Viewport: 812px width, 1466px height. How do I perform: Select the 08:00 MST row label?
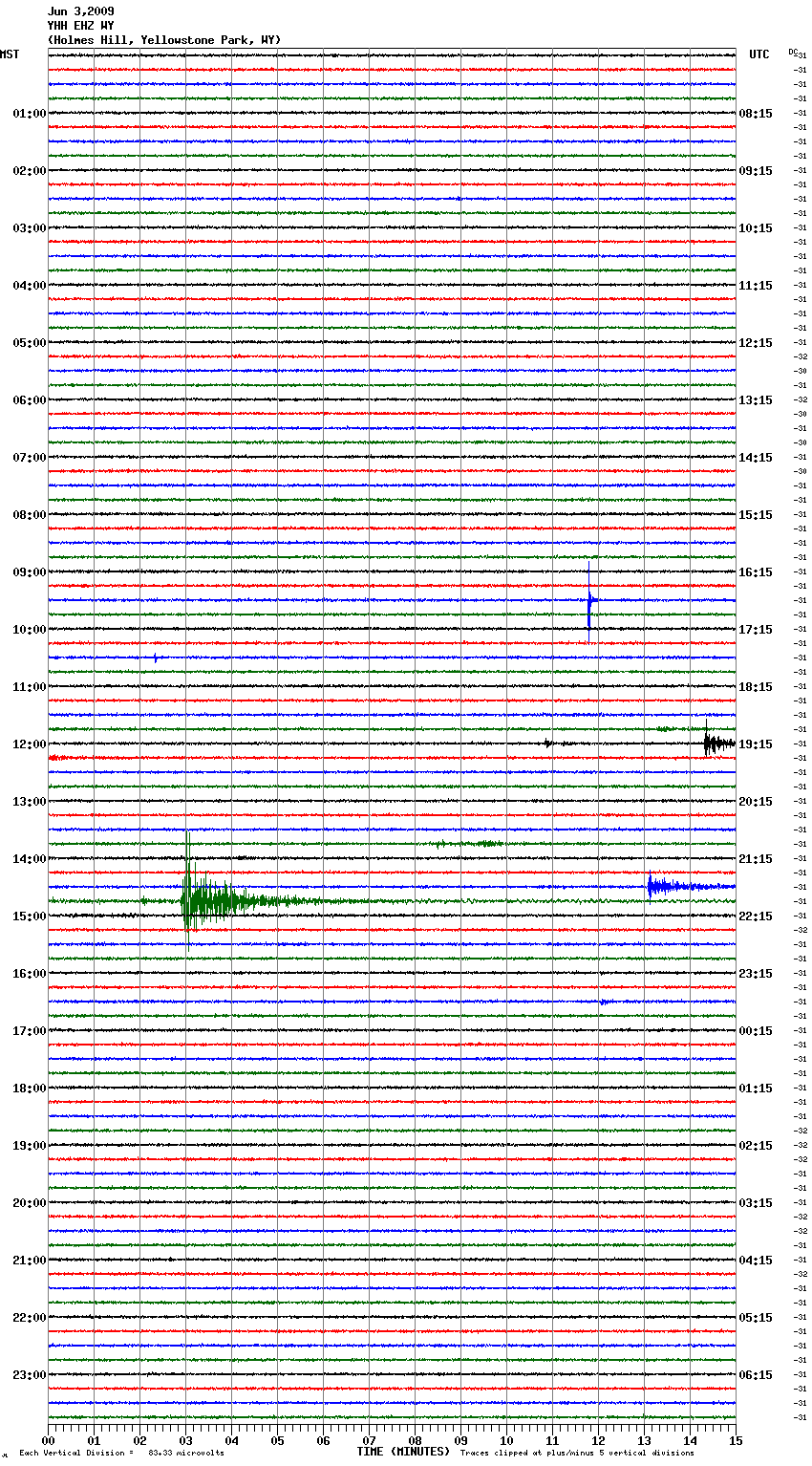[x=30, y=515]
